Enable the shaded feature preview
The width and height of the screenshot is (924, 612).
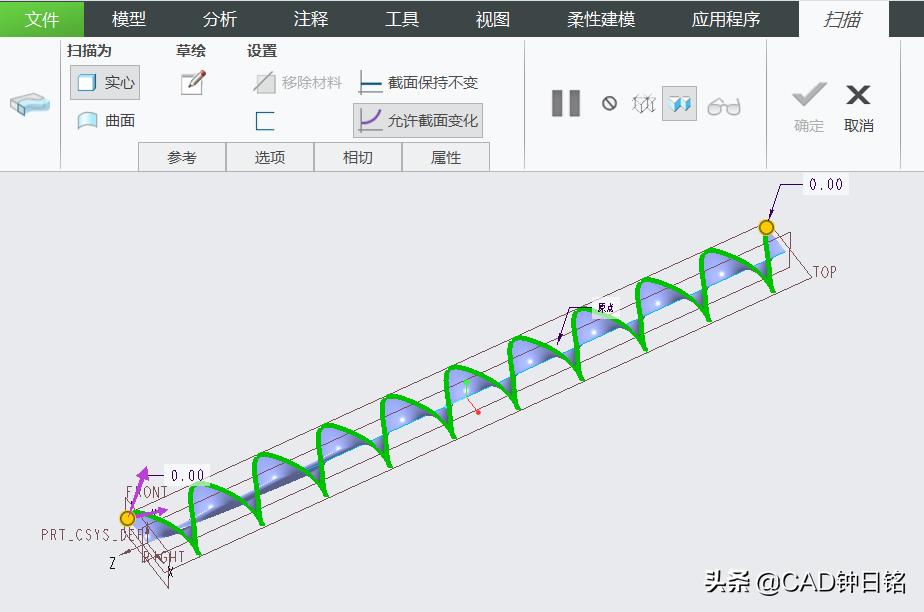pyautogui.click(x=680, y=103)
